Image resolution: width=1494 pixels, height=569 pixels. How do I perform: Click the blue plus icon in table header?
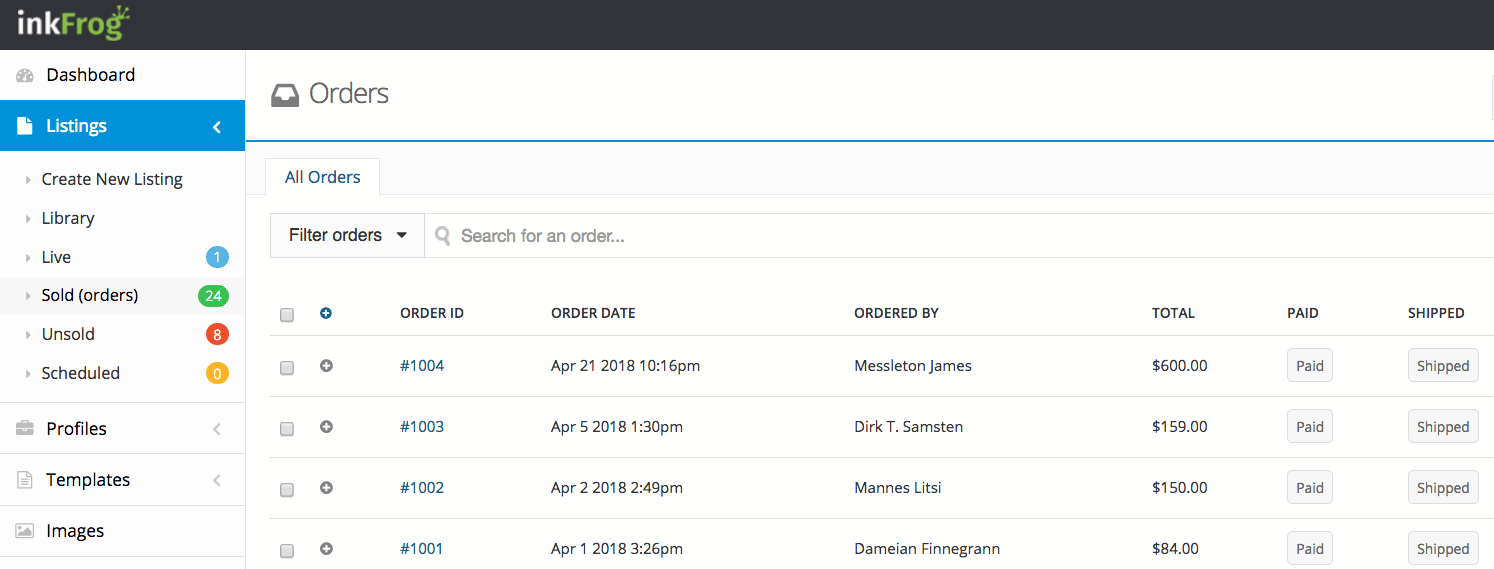(326, 313)
